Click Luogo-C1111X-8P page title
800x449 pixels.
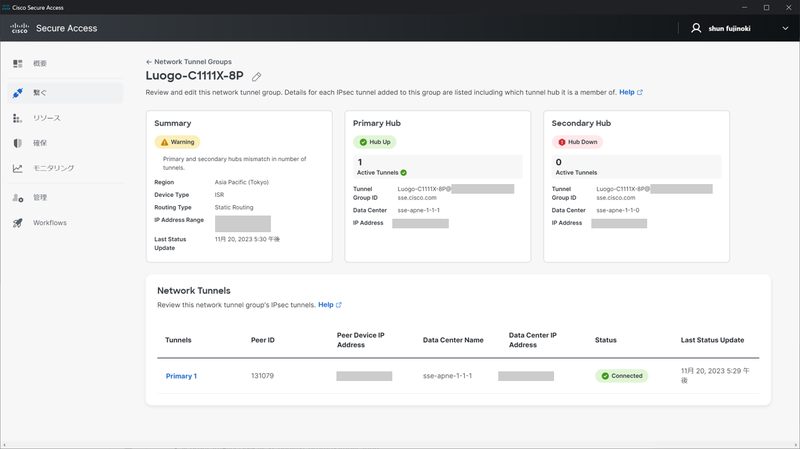(194, 76)
